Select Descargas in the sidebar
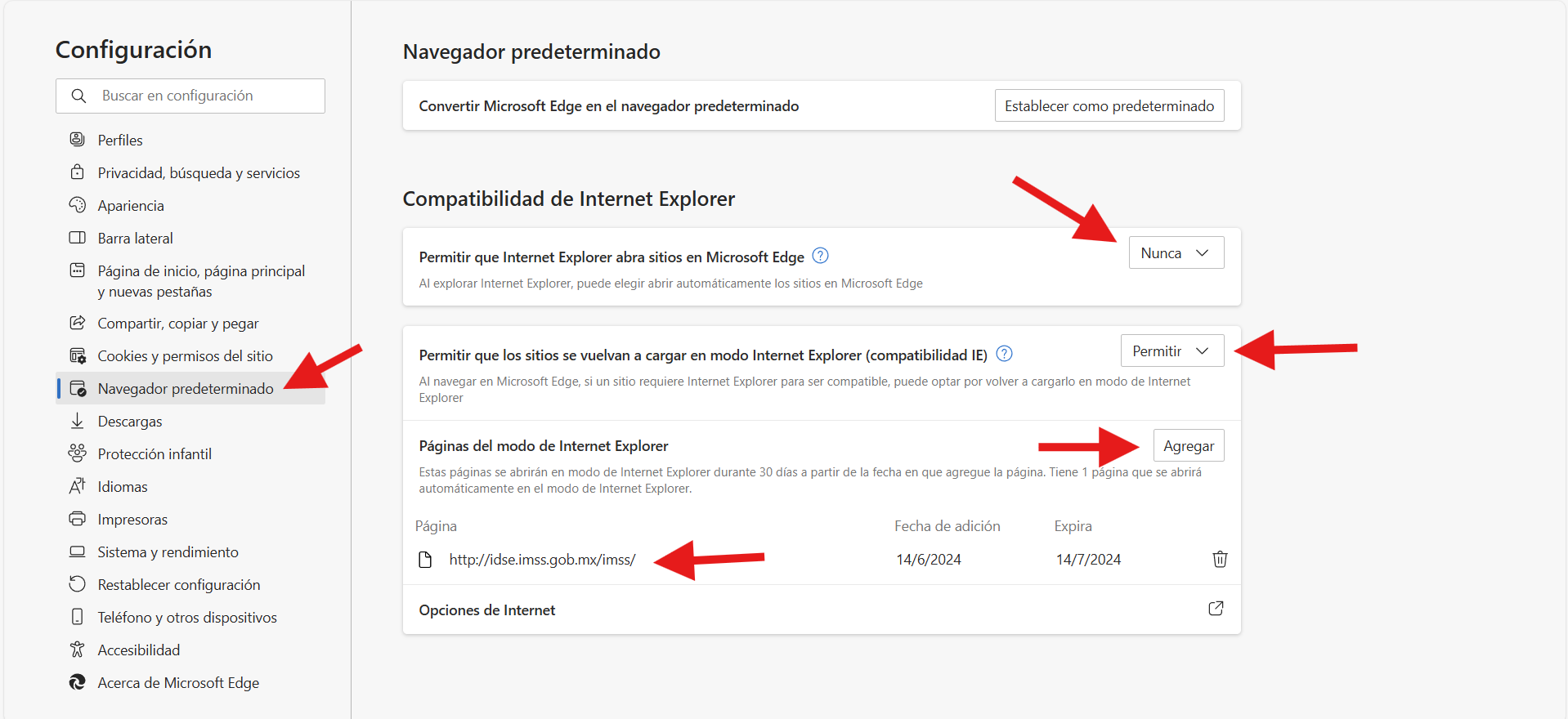 tap(190, 421)
